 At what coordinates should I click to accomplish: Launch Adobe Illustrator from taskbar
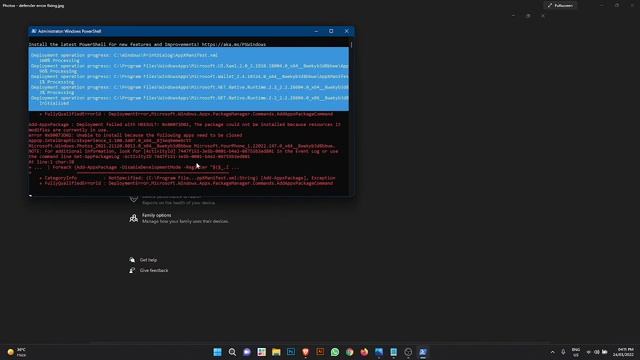(x=320, y=352)
